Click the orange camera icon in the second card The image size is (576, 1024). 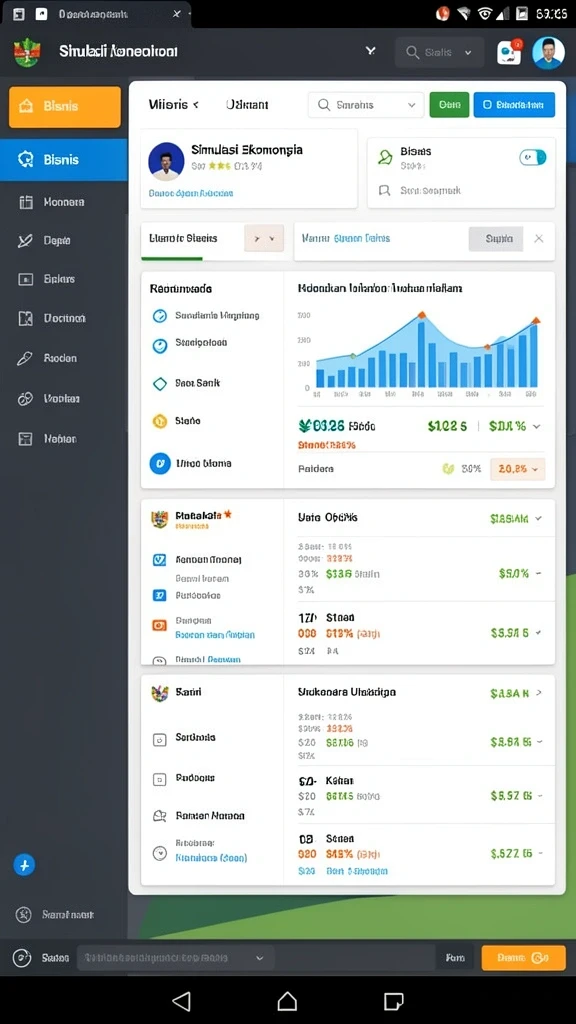click(159, 625)
